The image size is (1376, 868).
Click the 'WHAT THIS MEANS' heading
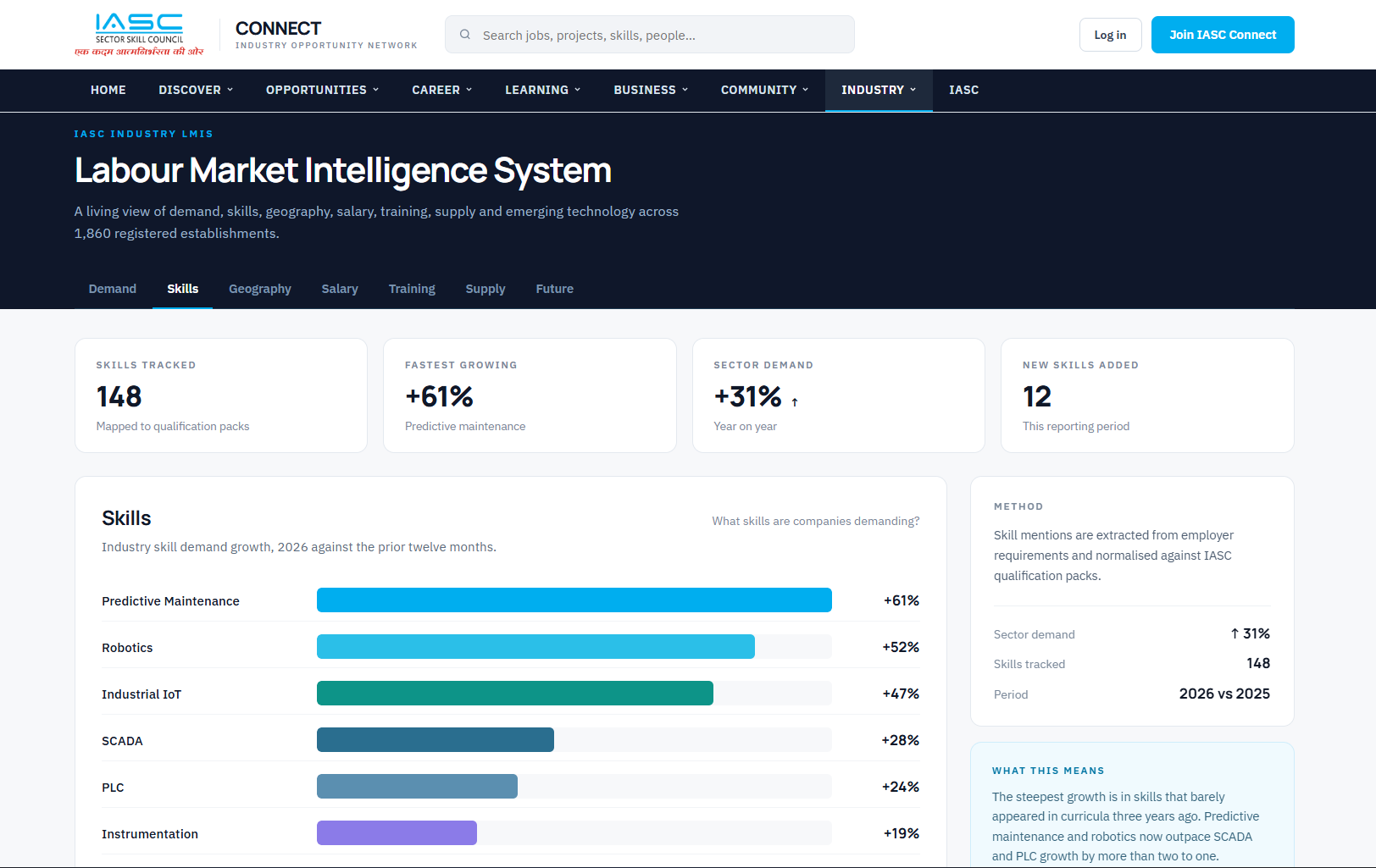(x=1048, y=771)
